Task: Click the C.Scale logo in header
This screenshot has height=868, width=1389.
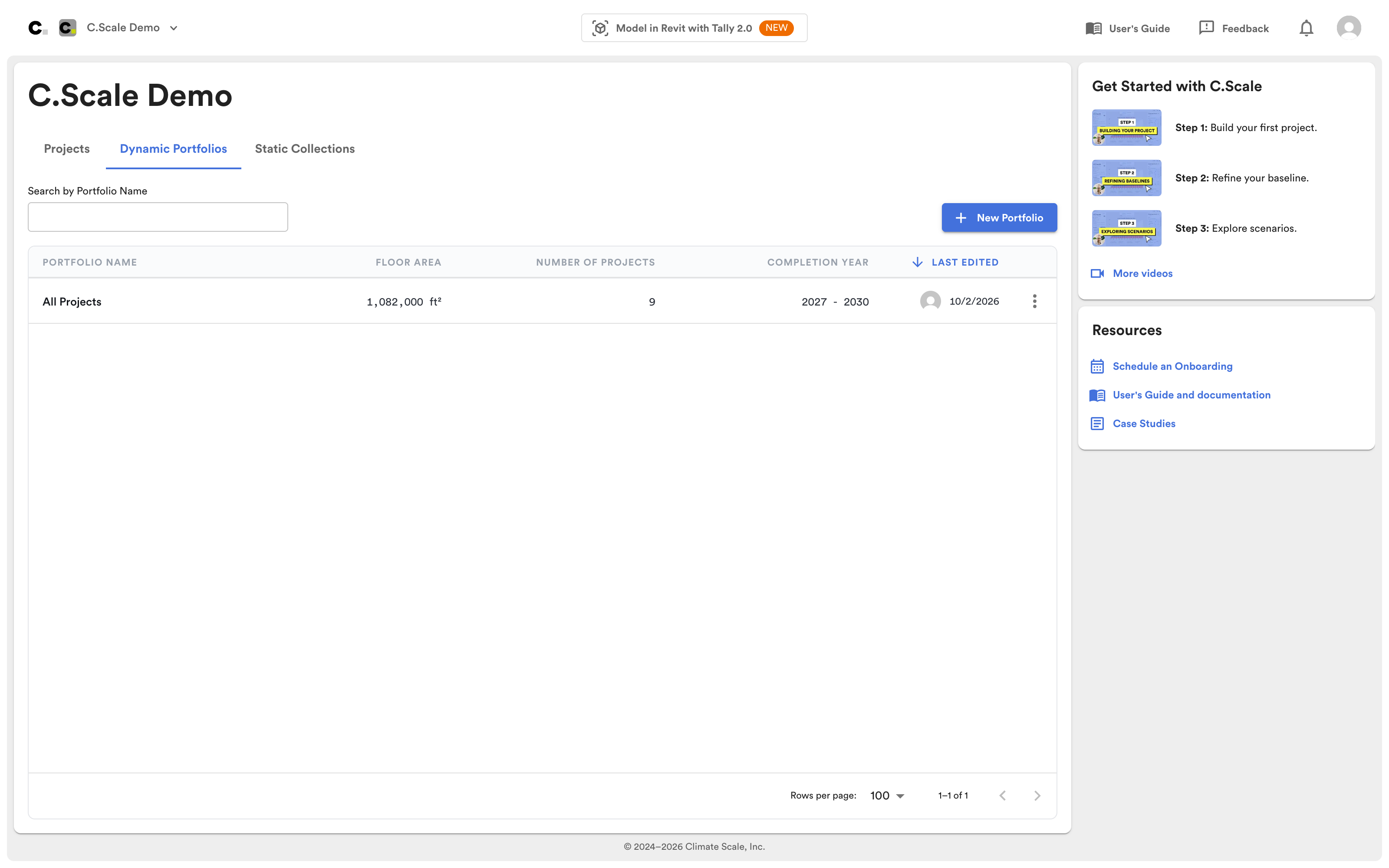Action: click(37, 28)
